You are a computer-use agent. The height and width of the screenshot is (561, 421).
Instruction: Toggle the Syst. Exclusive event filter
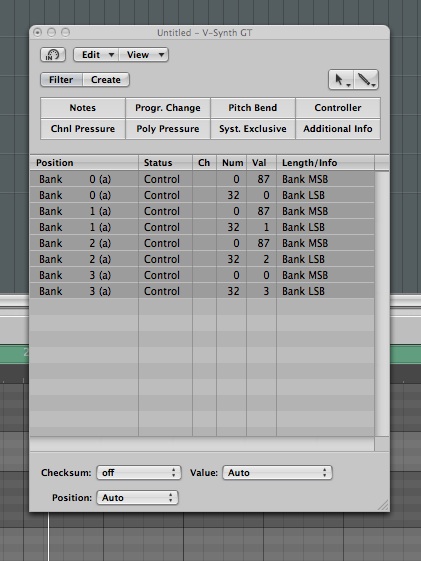(x=253, y=129)
